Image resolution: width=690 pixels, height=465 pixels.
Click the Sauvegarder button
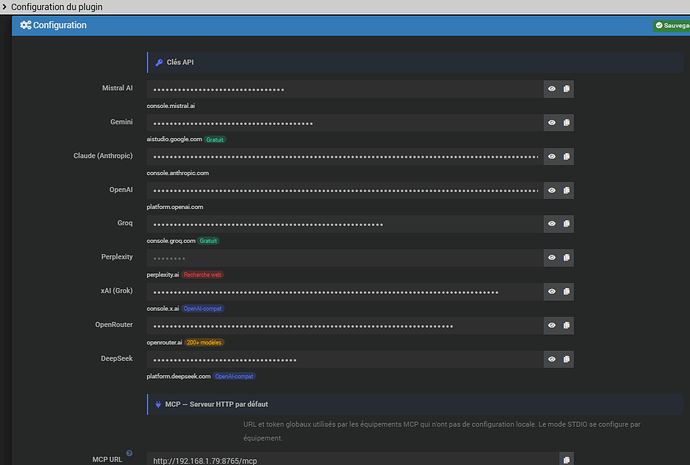click(x=672, y=26)
